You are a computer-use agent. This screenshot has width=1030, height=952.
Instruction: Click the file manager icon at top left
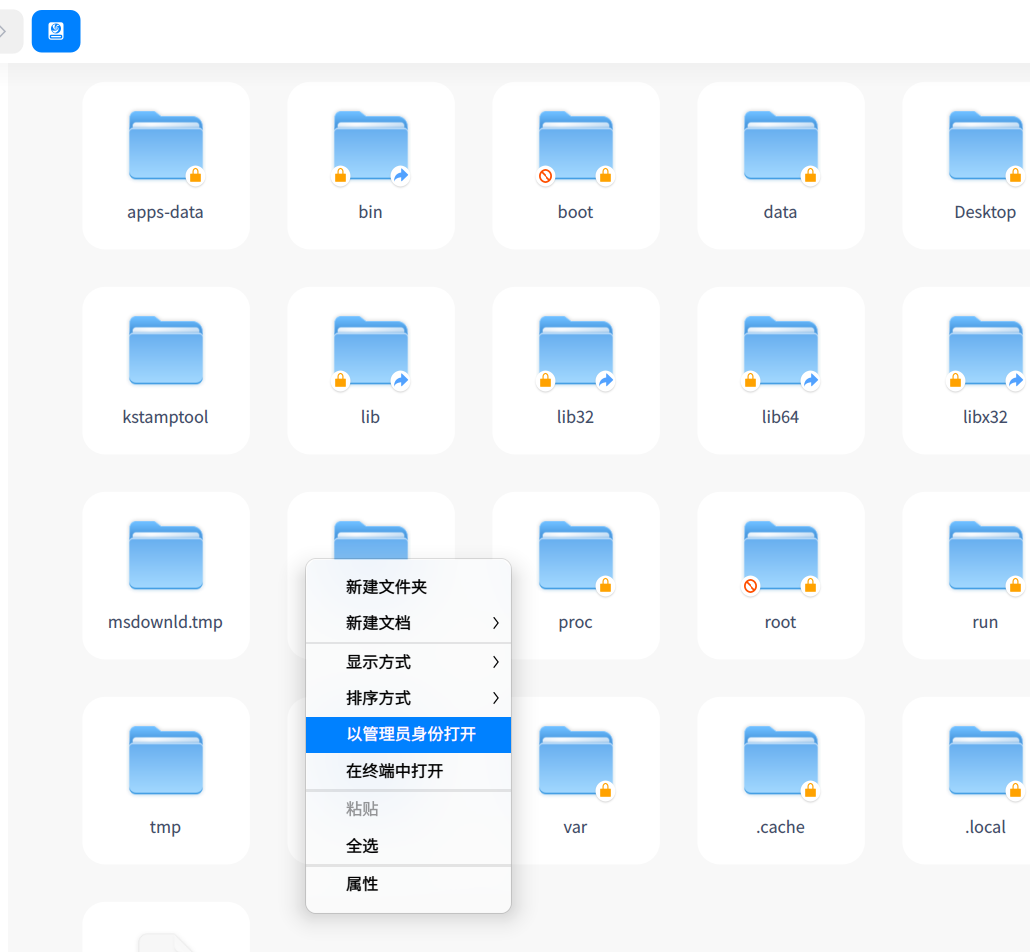pyautogui.click(x=56, y=31)
